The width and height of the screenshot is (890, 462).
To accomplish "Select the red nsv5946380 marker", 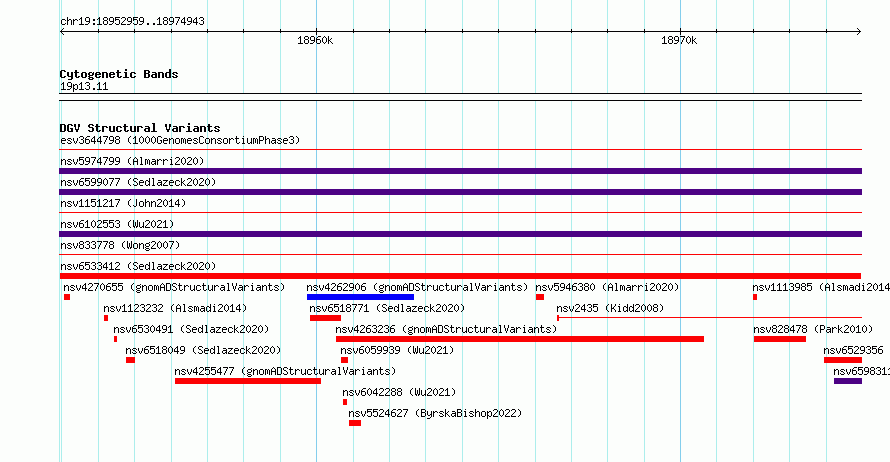I will pos(540,297).
